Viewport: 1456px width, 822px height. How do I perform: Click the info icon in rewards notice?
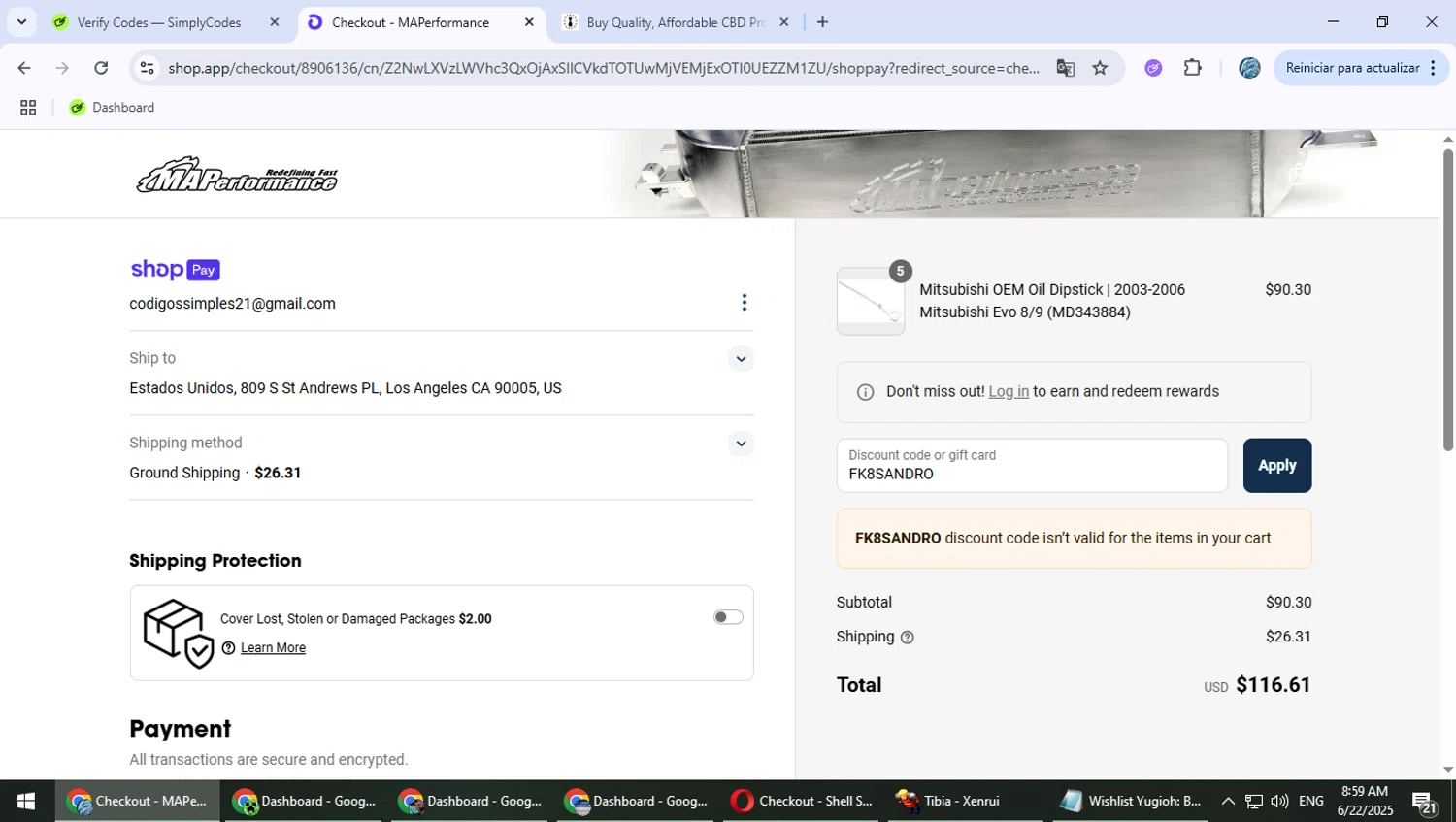tap(865, 392)
